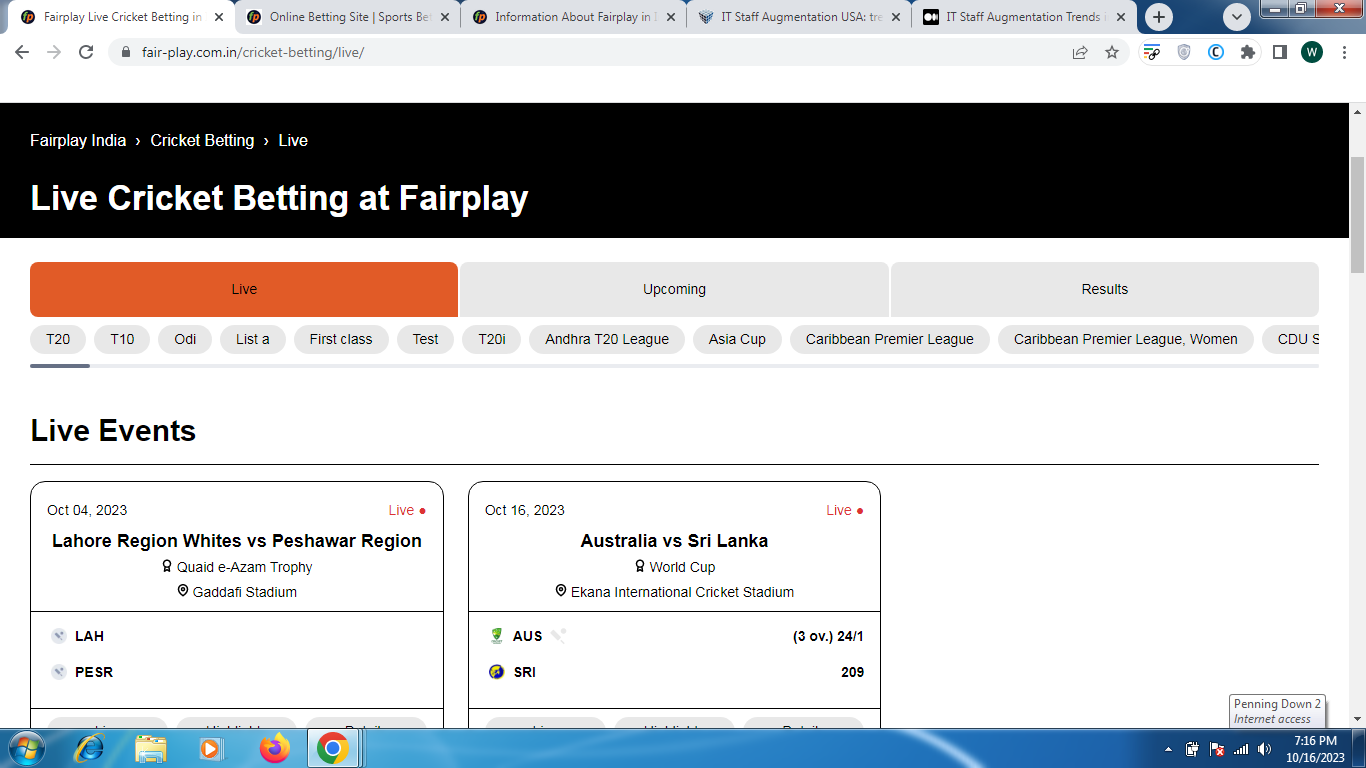
Task: Switch to Information About Fairplay browser tab
Action: [573, 17]
